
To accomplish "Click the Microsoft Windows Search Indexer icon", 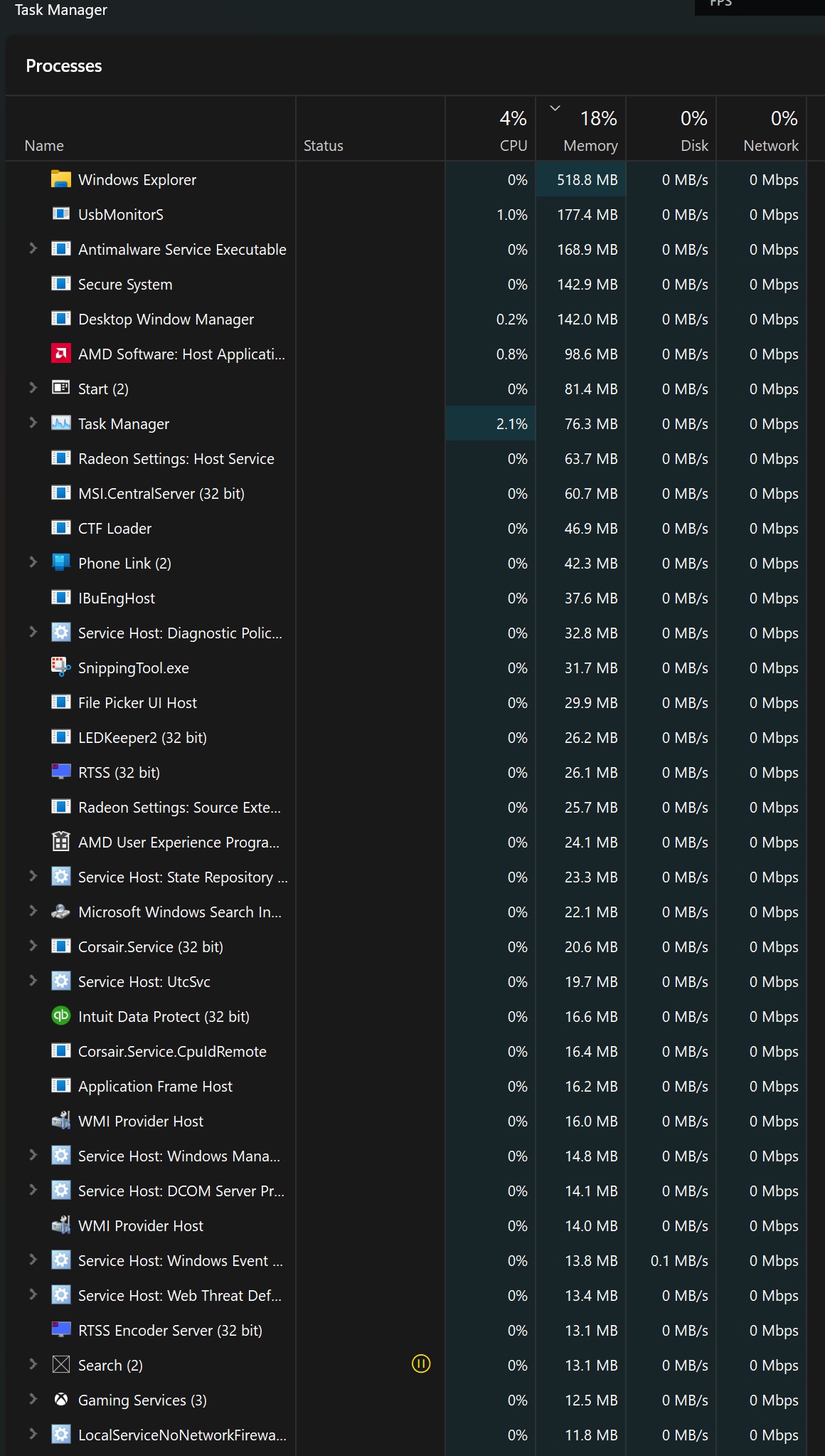I will 61,912.
